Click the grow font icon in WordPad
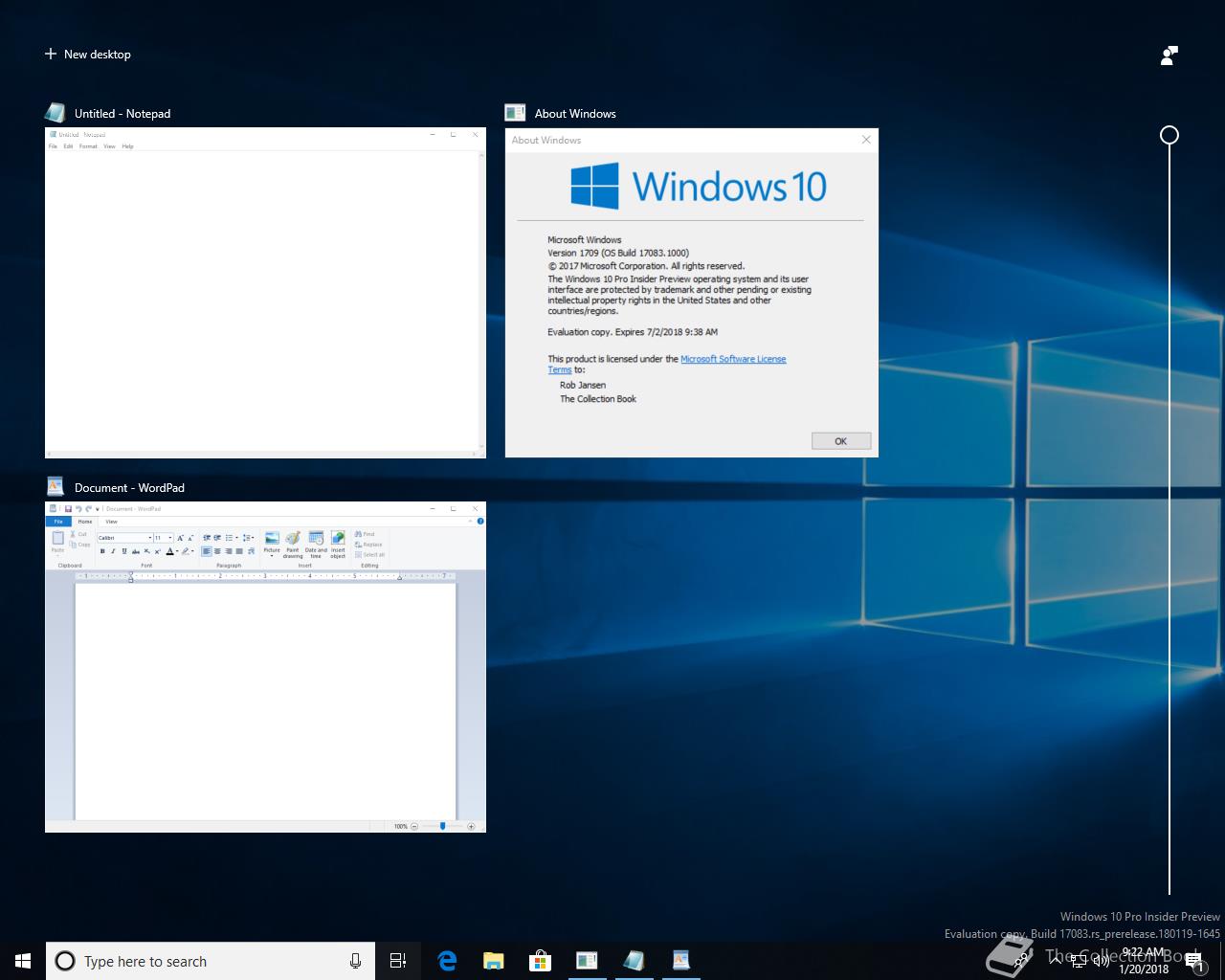Image resolution: width=1225 pixels, height=980 pixels. click(180, 538)
